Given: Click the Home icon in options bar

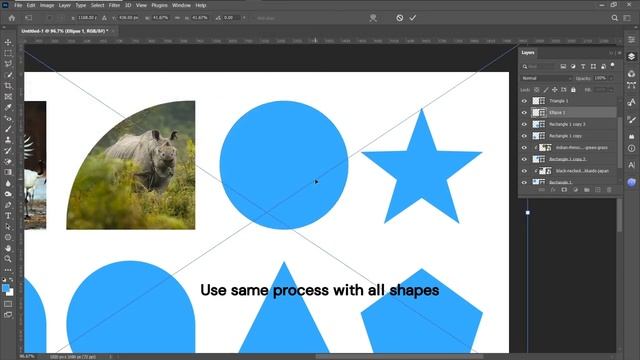Looking at the screenshot, I should point(12,18).
